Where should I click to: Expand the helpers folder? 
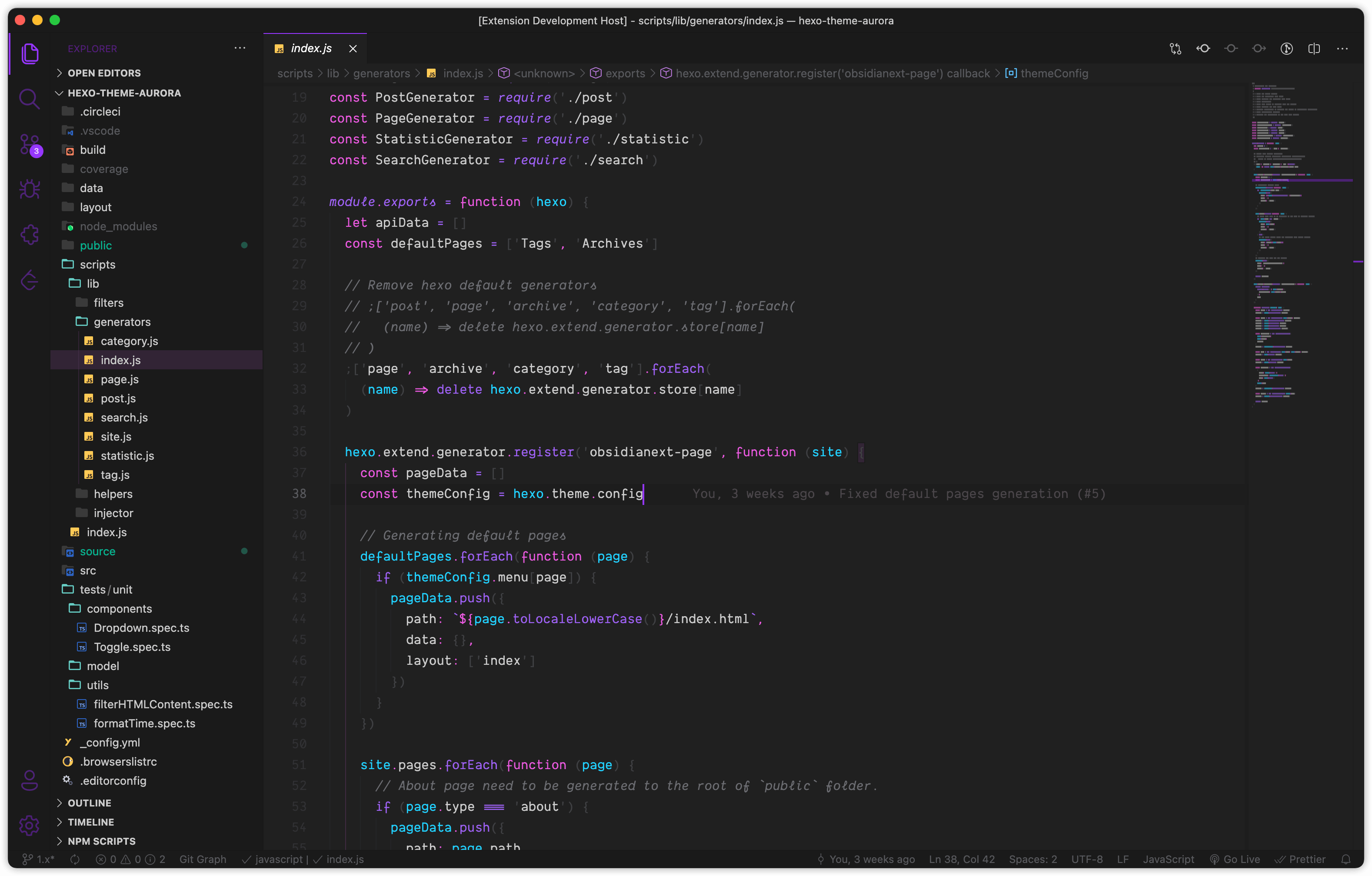[x=157, y=494]
